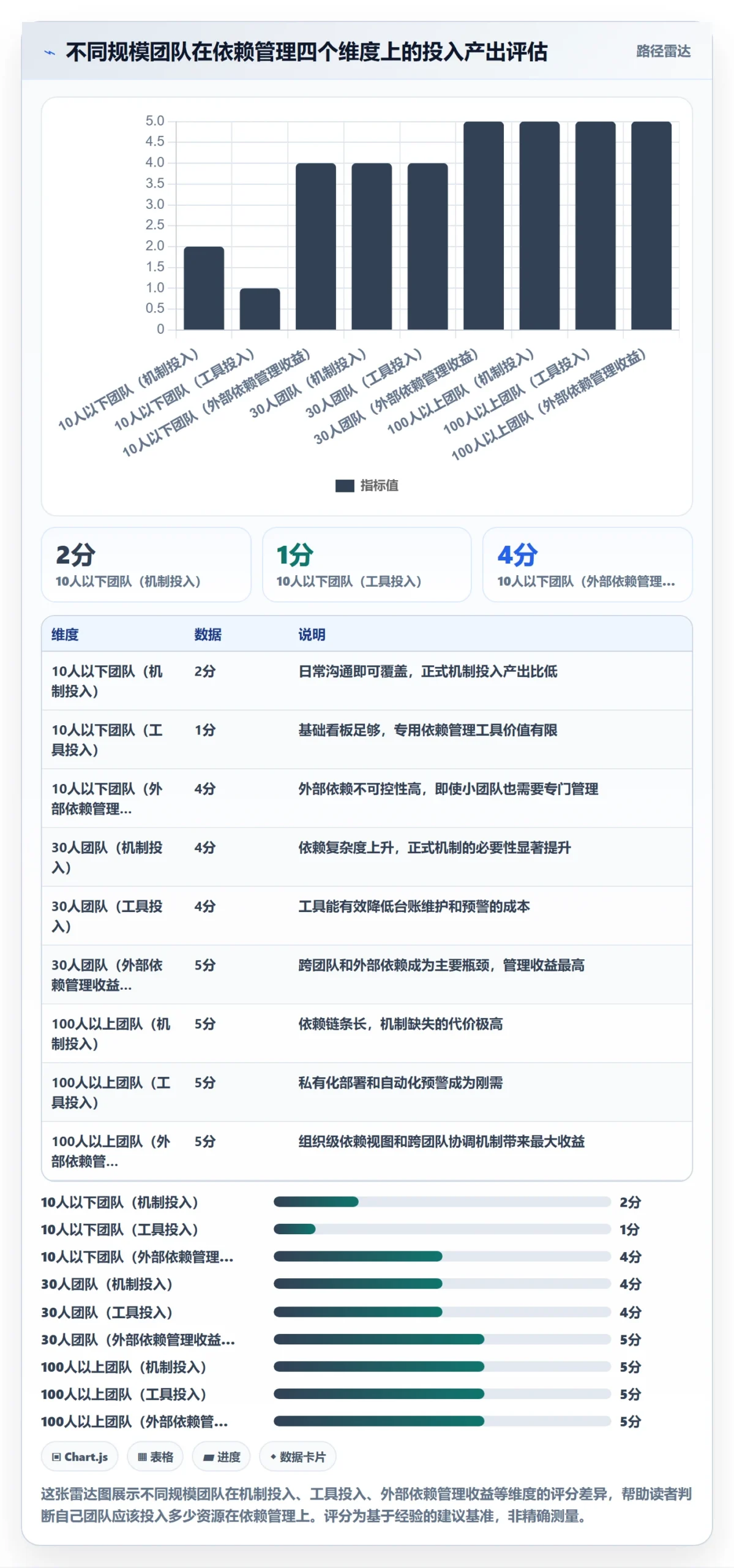
Task: Open the 1分 stat card for 工具投入
Action: [367, 564]
